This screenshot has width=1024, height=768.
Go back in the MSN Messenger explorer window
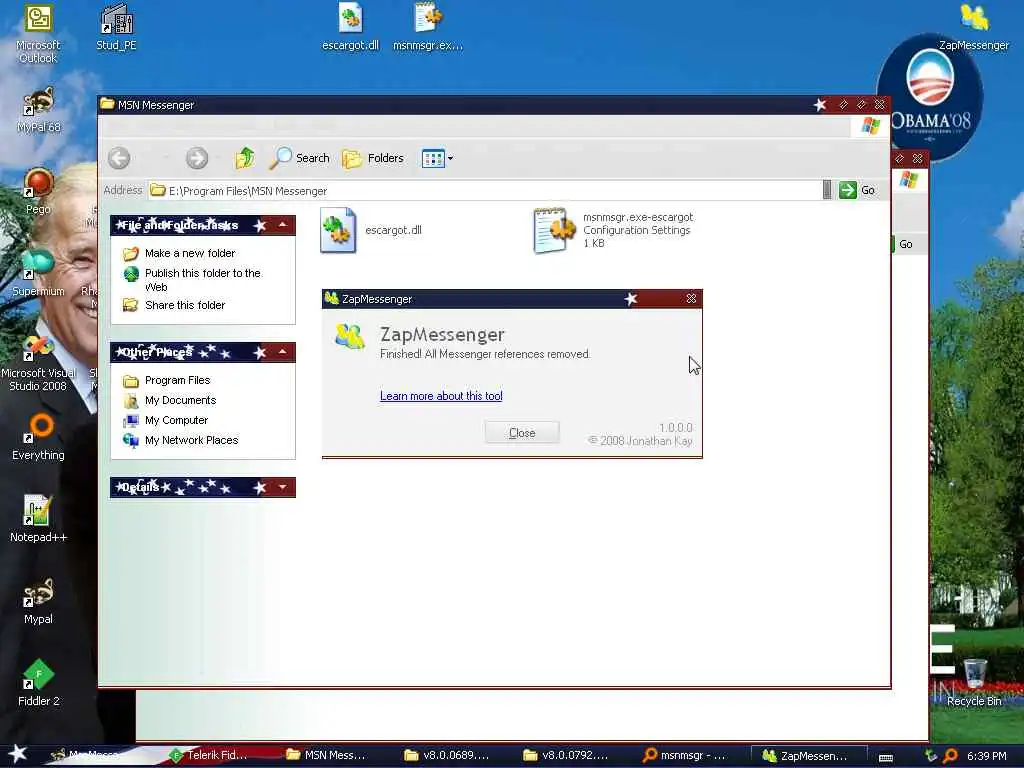click(x=119, y=158)
